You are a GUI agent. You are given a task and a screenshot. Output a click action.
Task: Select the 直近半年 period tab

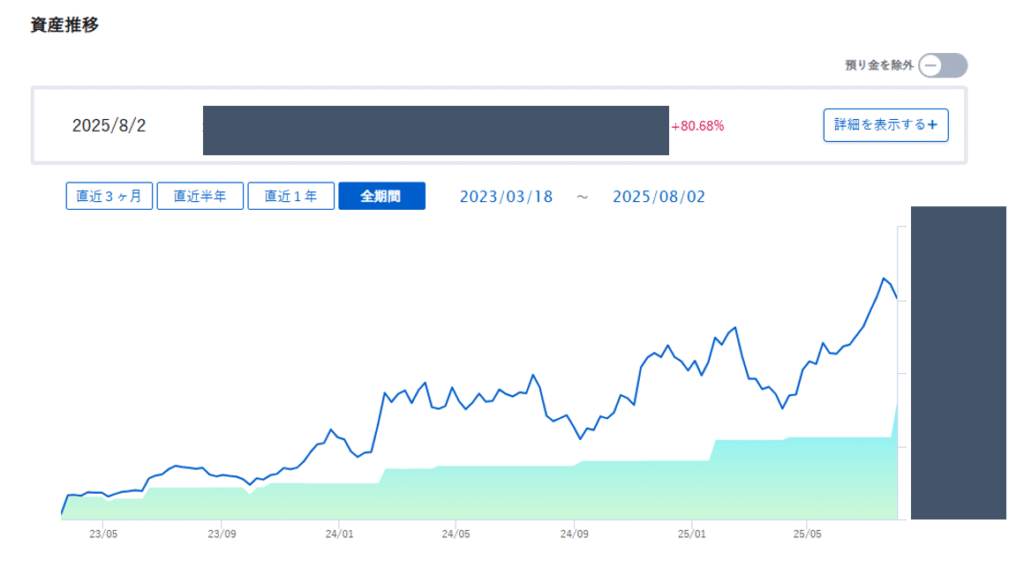pos(200,196)
